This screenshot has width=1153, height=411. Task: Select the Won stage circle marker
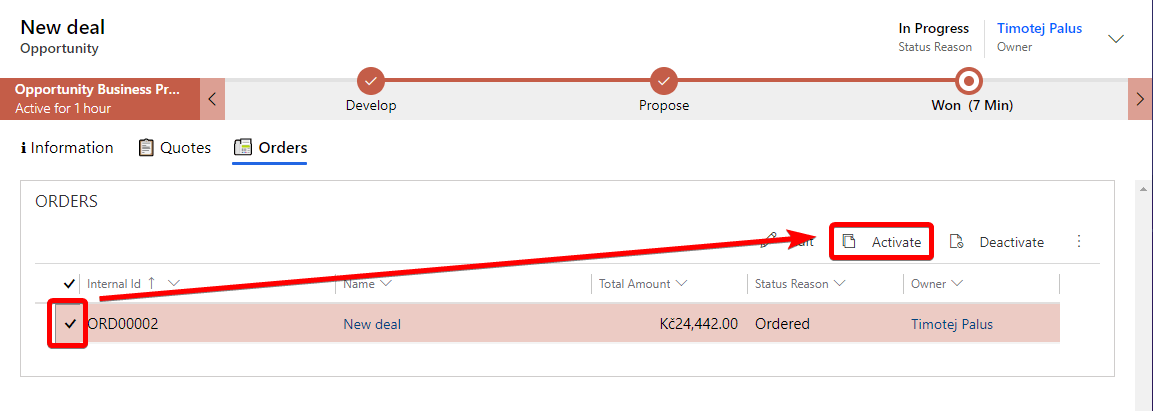point(969,79)
